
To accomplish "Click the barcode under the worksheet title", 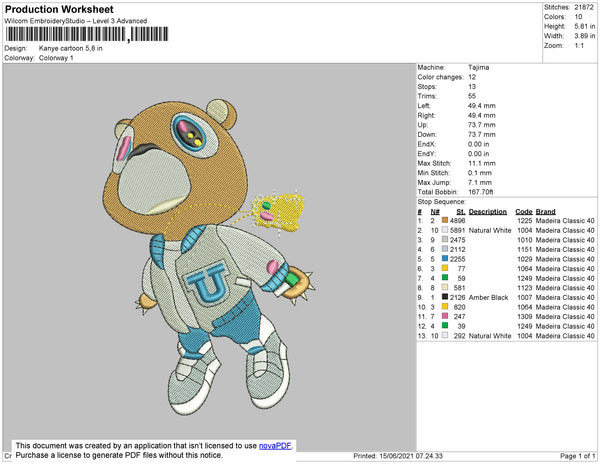I will [x=86, y=34].
